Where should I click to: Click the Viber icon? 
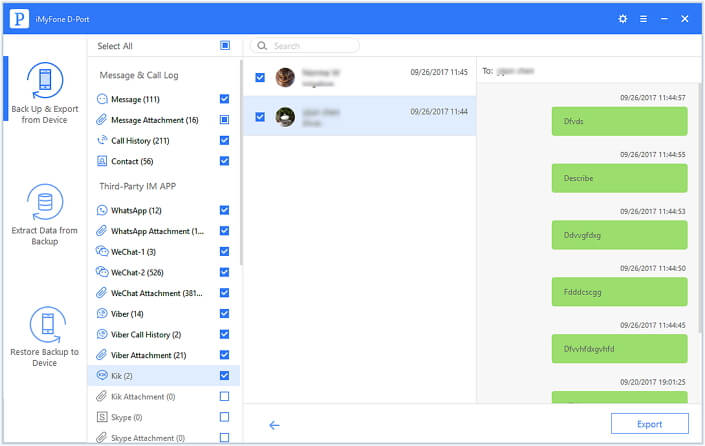(x=102, y=313)
